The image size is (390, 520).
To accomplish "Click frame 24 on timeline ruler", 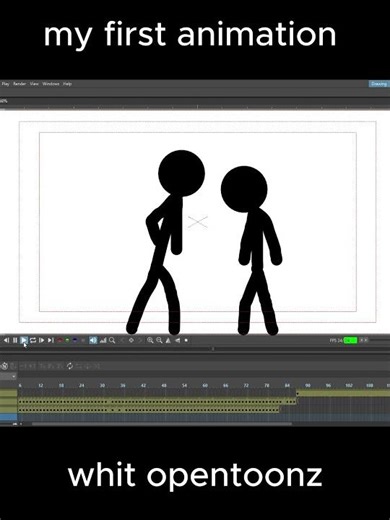I will [82, 385].
